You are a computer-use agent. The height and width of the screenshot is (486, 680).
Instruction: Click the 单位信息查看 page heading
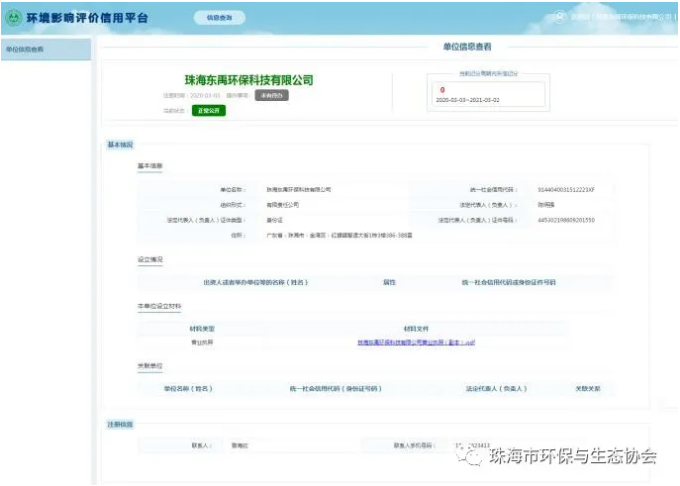(467, 47)
